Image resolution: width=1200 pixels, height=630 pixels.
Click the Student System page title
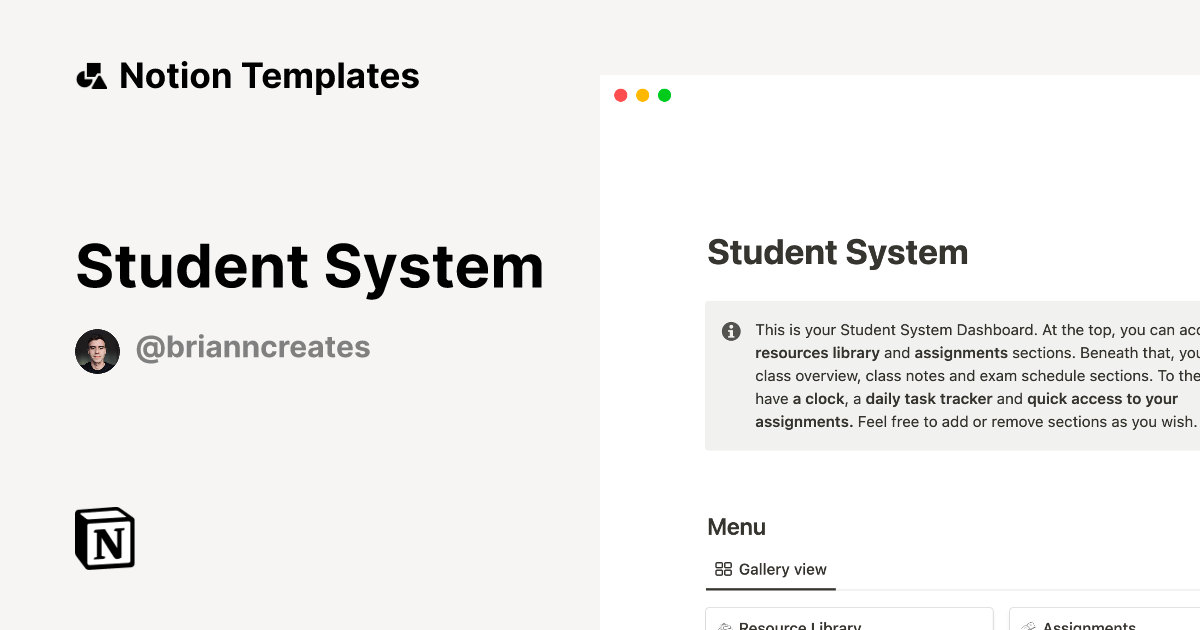click(838, 252)
